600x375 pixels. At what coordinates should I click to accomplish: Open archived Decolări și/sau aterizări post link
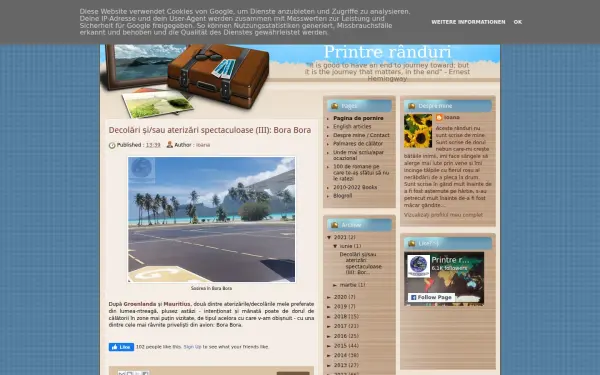point(360,264)
